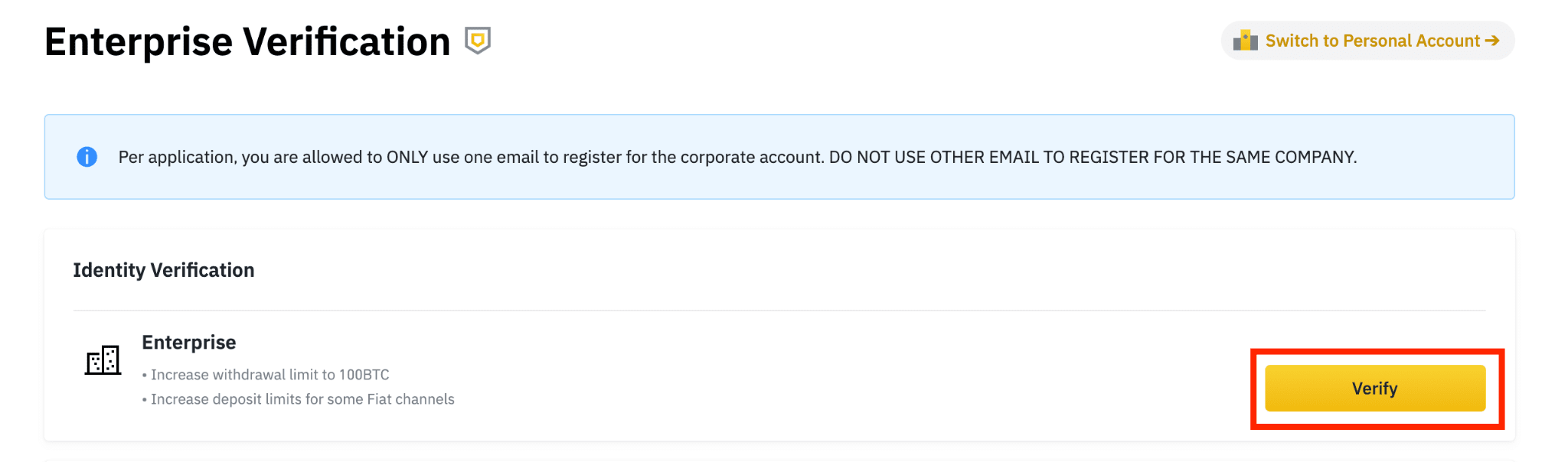Start enterprise verification with the Verify button
Viewport: 1568px width, 462px height.
point(1375,389)
